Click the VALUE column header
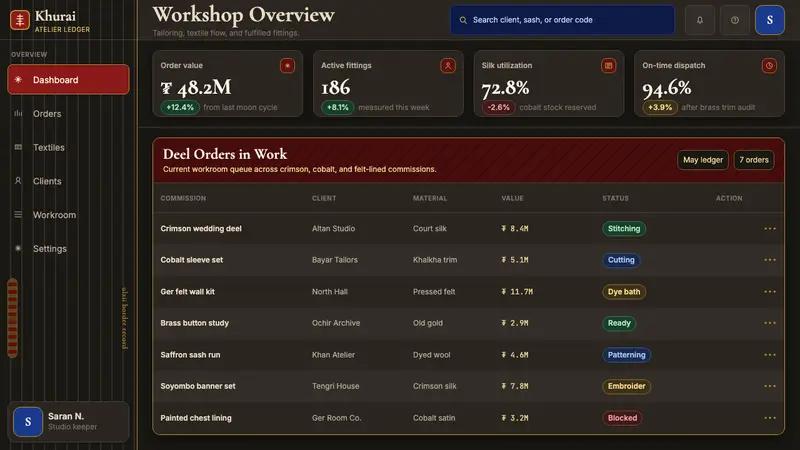This screenshot has height=450, width=800. click(x=512, y=198)
